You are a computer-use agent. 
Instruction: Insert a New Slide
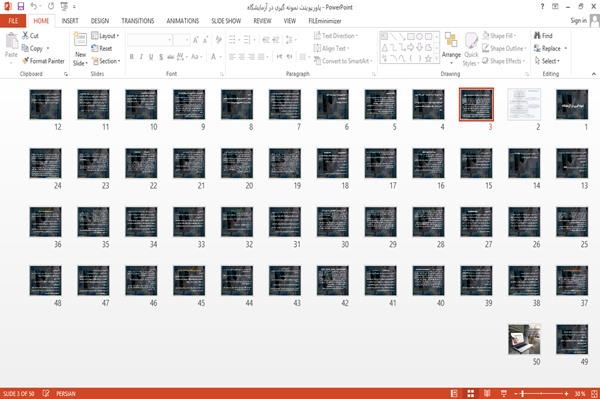[80, 49]
